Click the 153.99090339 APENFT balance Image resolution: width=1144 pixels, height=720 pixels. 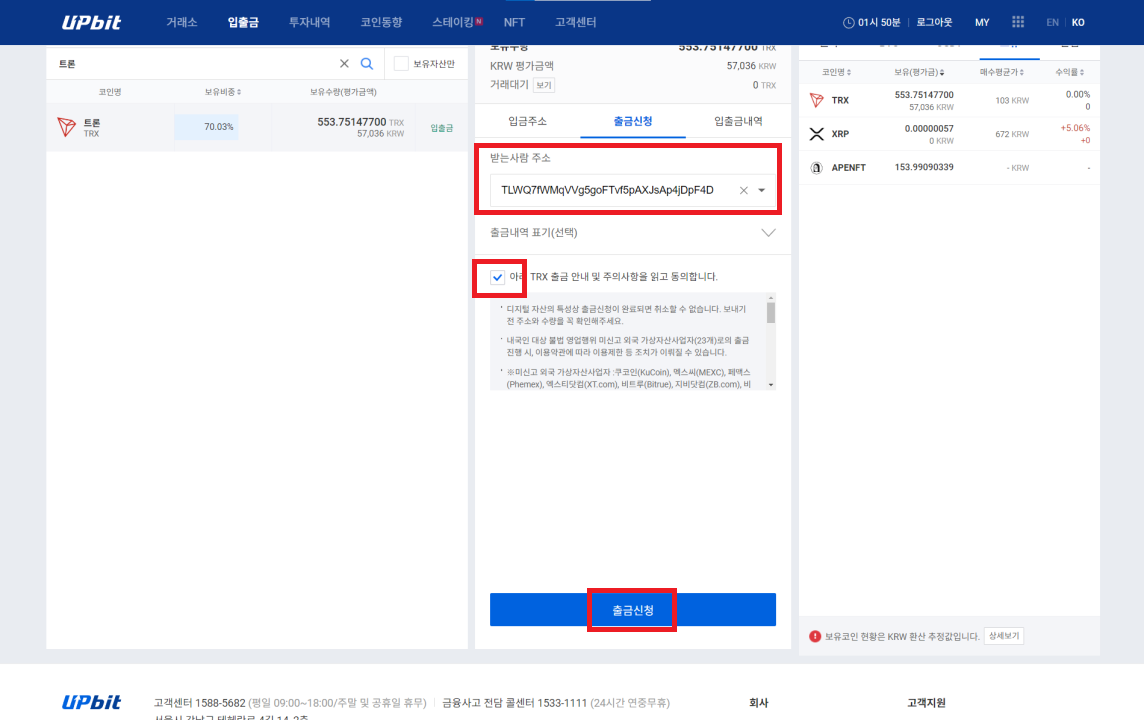[924, 167]
